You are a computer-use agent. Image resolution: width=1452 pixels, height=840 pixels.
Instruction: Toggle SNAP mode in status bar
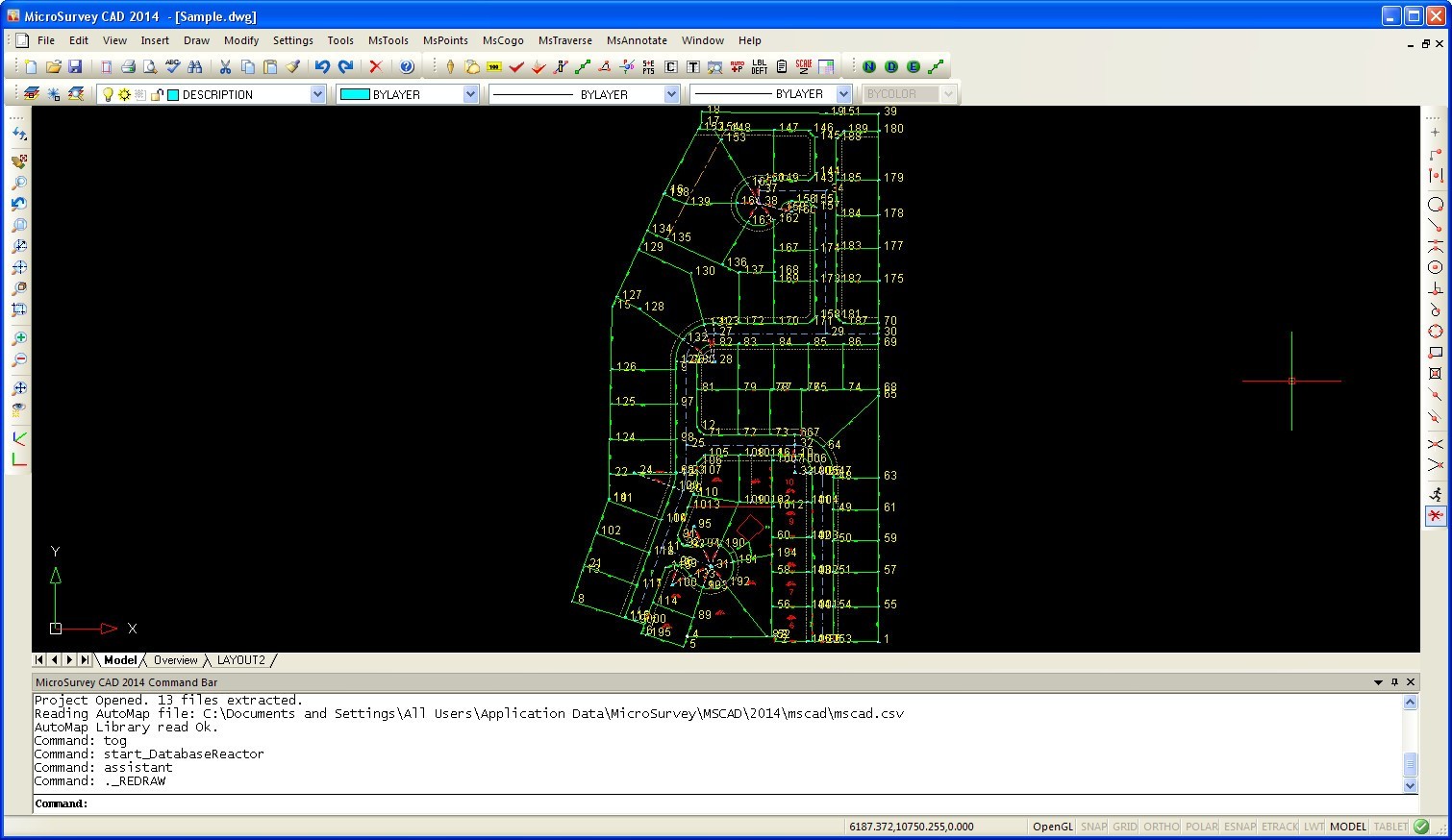[x=1093, y=827]
